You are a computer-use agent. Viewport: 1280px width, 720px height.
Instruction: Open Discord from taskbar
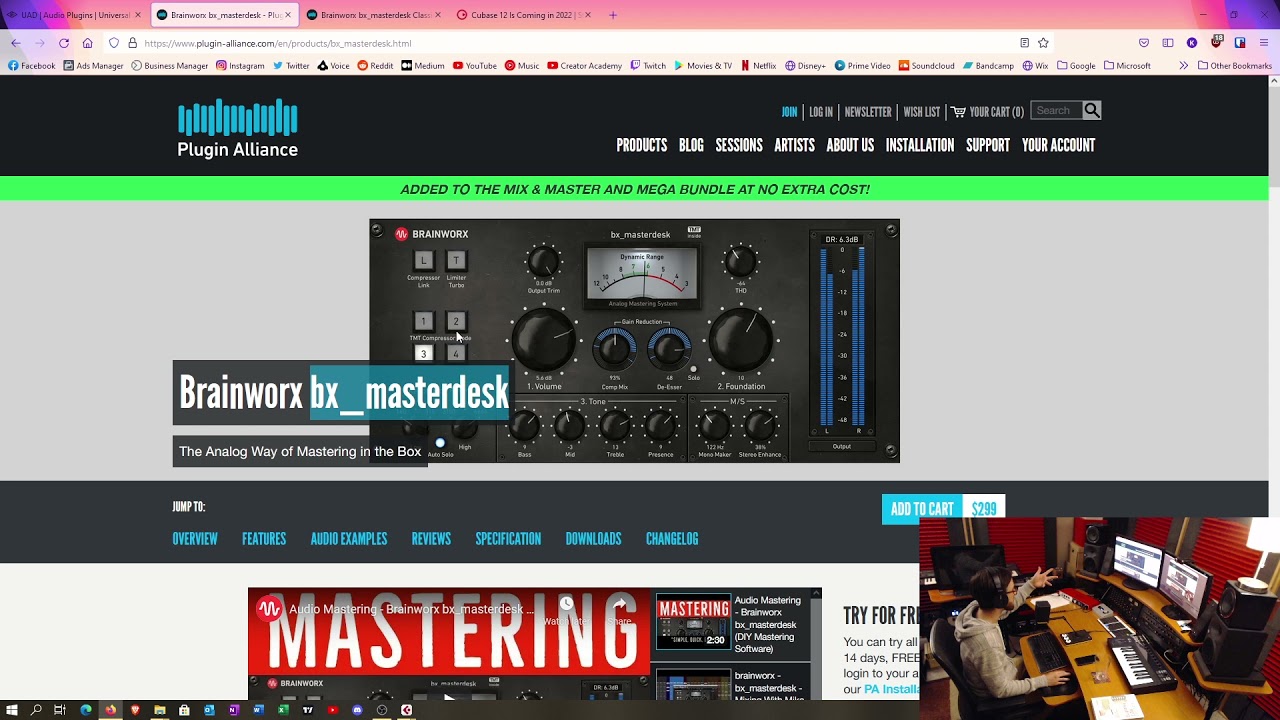coord(357,710)
